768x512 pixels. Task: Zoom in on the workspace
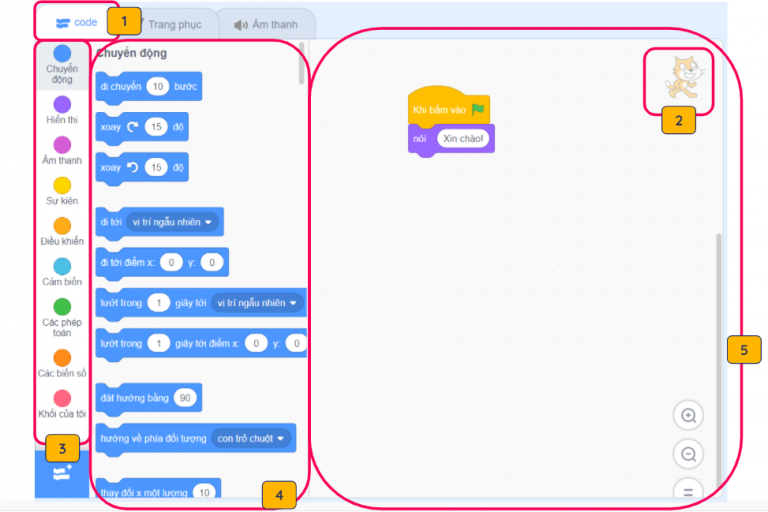(x=688, y=415)
